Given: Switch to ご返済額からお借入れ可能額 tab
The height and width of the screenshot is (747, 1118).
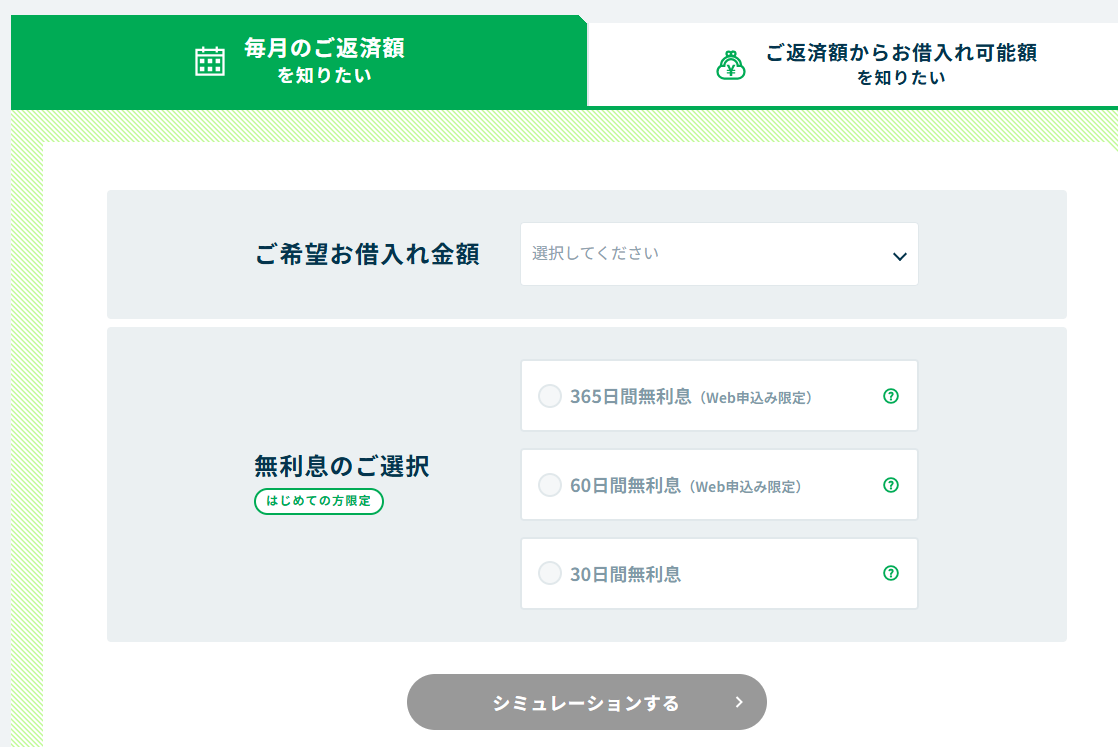Looking at the screenshot, I should tap(853, 65).
